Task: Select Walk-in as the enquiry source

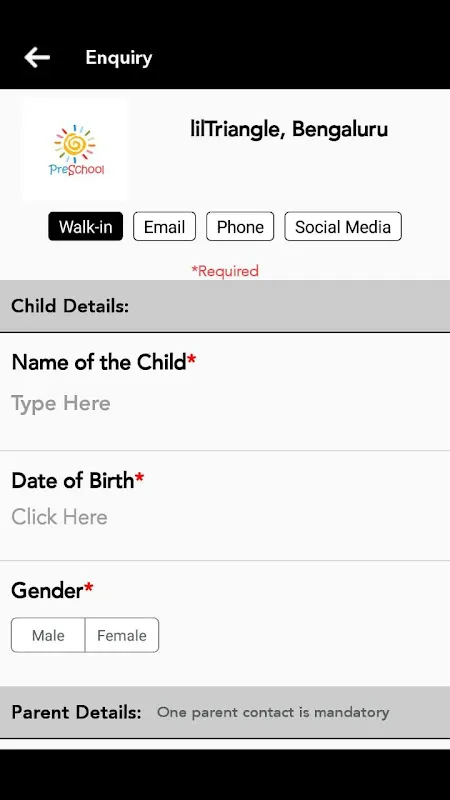Action: tap(86, 227)
